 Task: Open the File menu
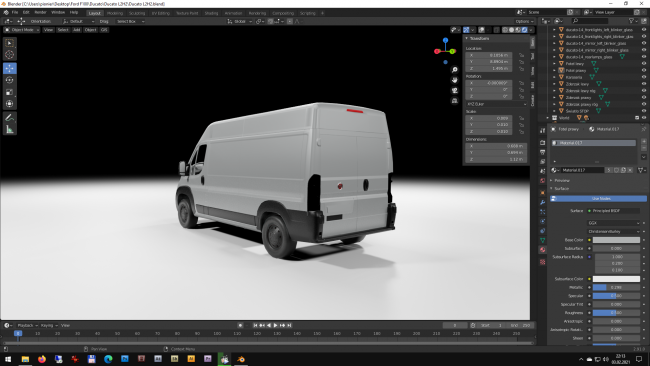pos(15,13)
